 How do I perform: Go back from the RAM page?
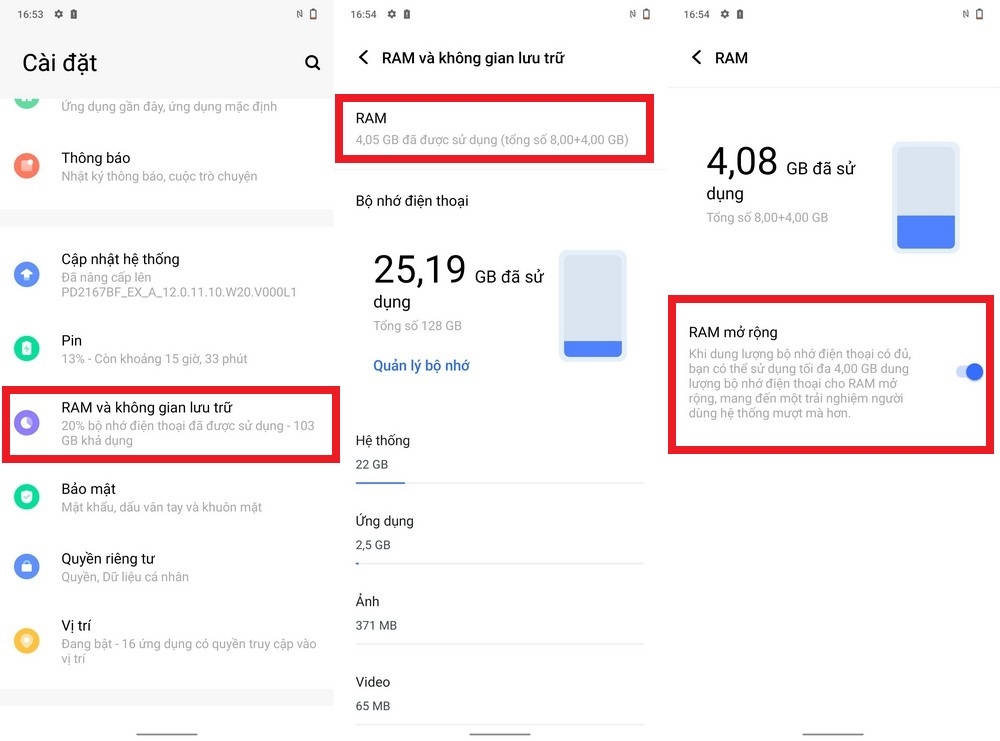pos(696,57)
